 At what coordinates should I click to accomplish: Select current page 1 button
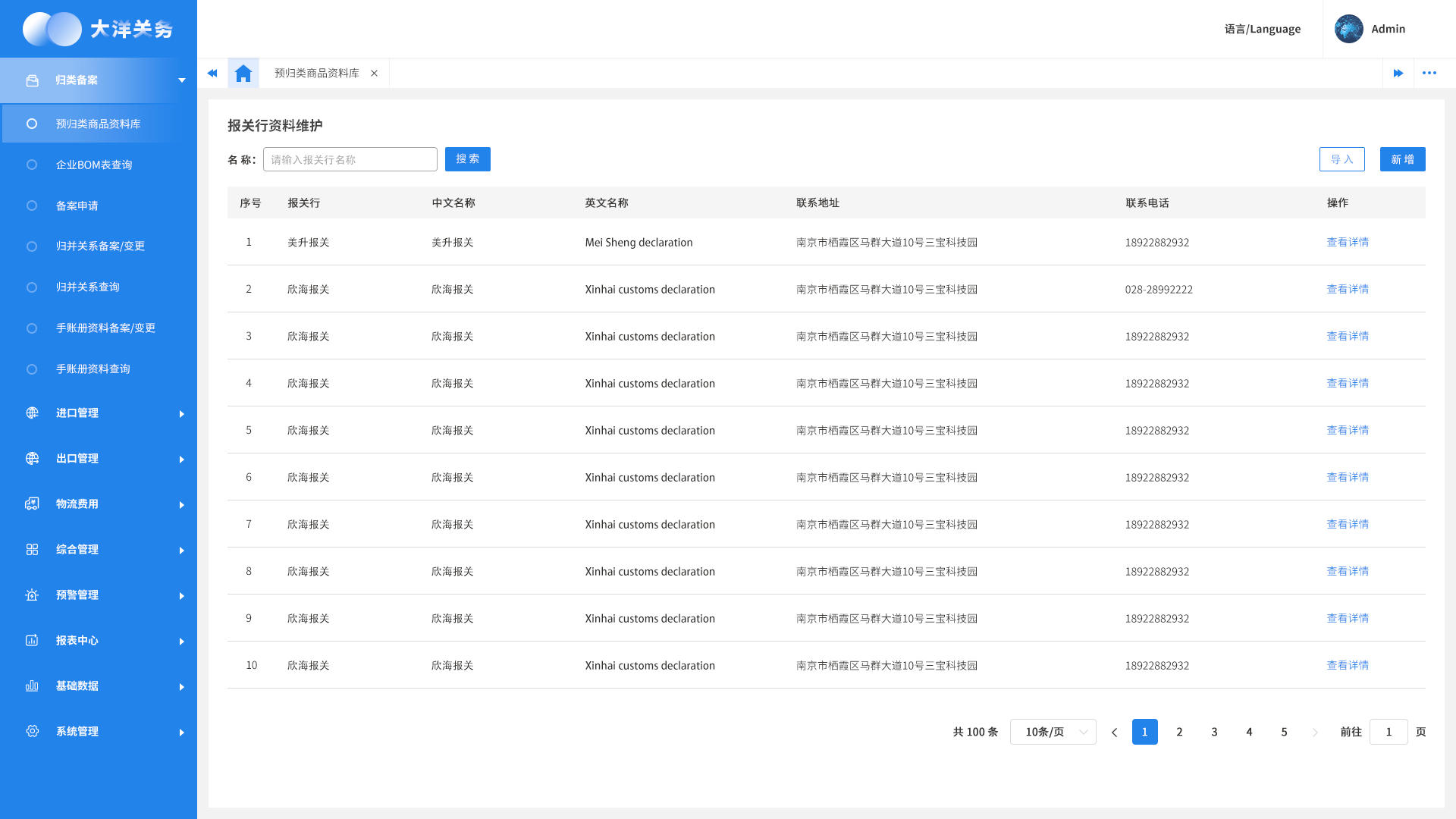(1145, 732)
